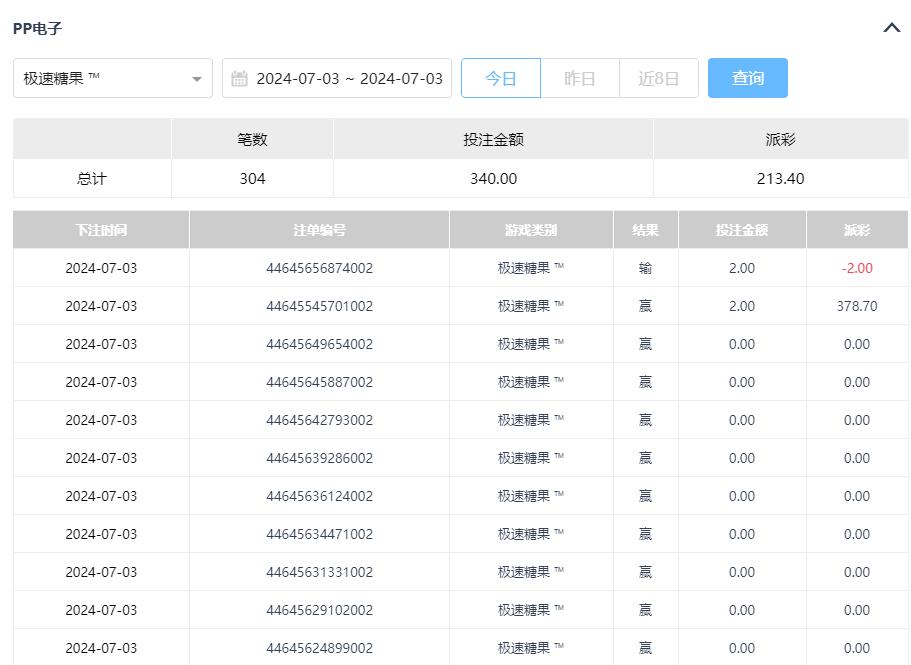This screenshot has height=665, width=911.
Task: Click the 378.70 payout value
Action: click(x=856, y=306)
